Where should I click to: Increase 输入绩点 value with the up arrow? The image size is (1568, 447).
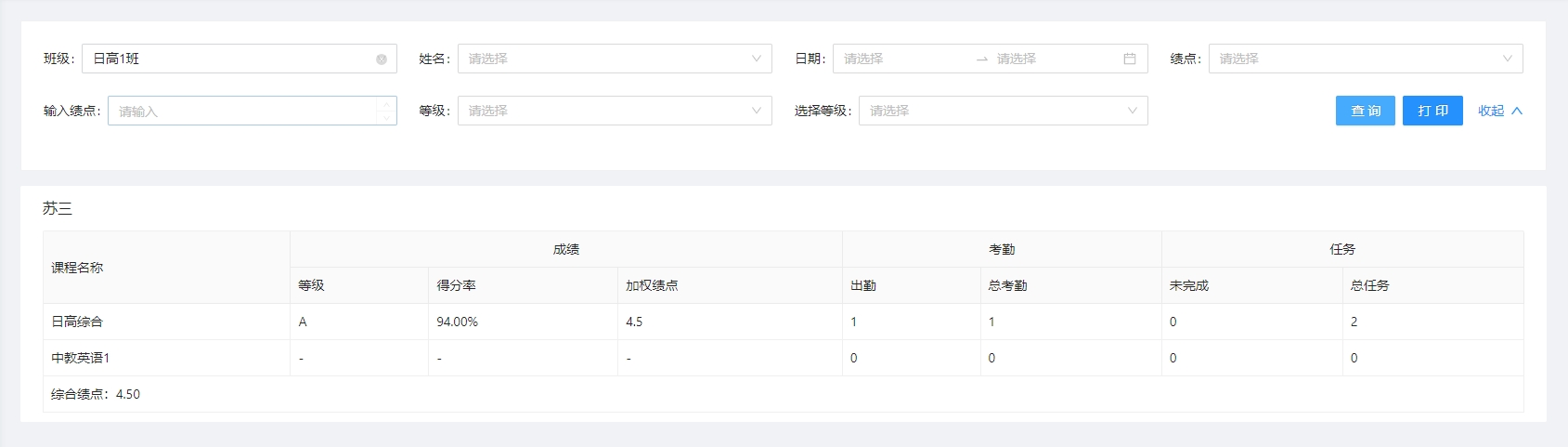point(386,105)
